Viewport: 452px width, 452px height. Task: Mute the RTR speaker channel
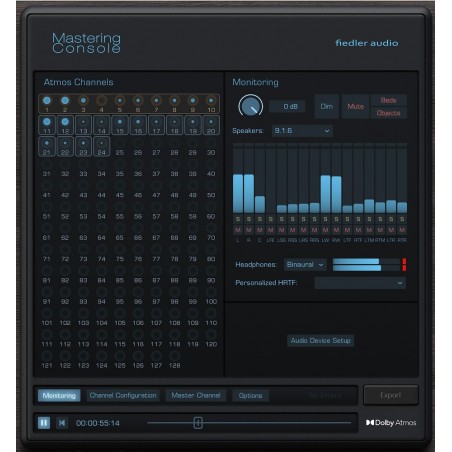coord(402,230)
